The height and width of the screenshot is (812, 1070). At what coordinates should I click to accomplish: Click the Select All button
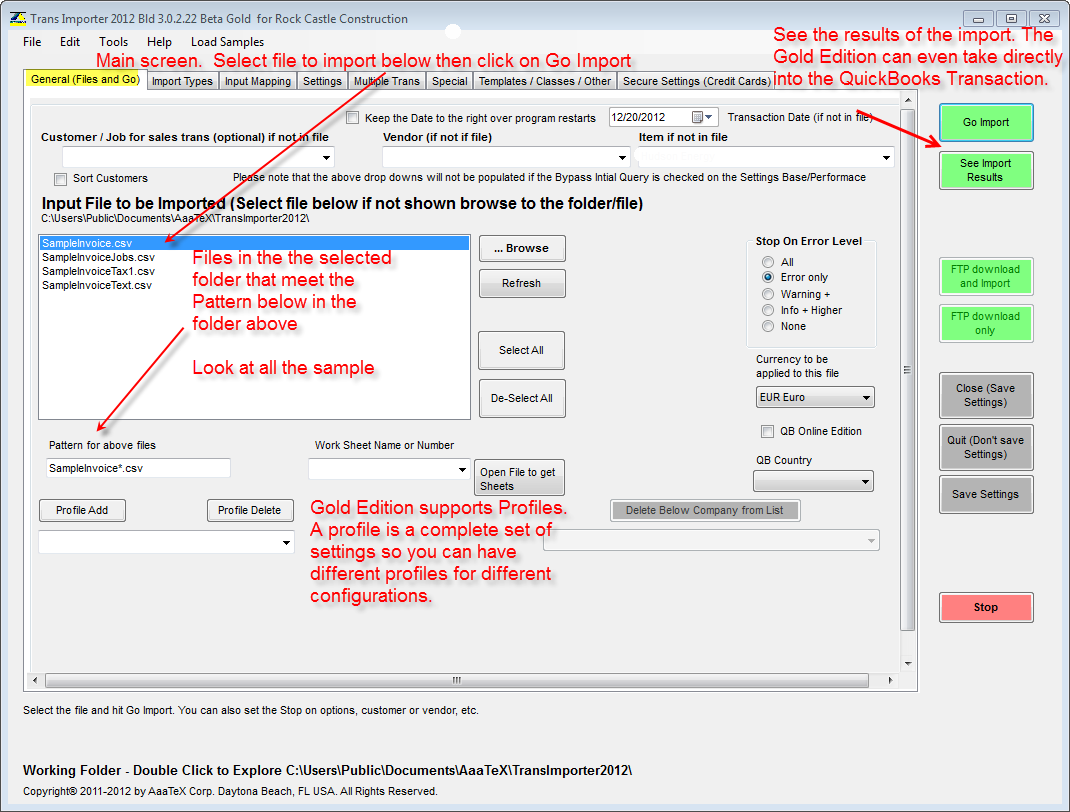tap(522, 350)
